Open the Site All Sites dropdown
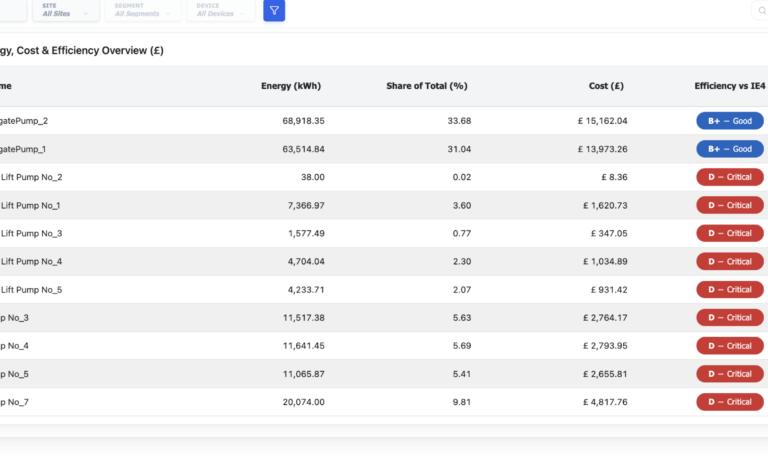This screenshot has width=768, height=456. pyautogui.click(x=66, y=10)
